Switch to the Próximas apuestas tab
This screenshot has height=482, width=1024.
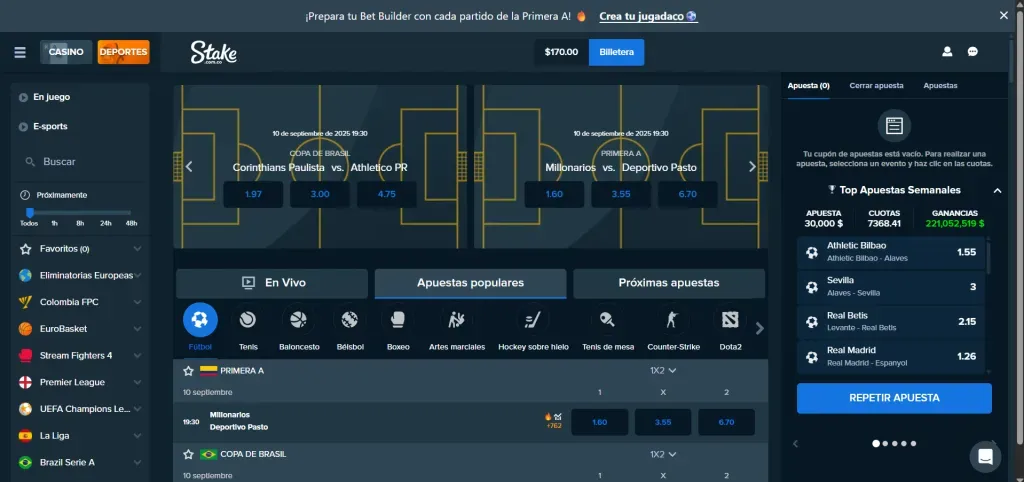pos(668,283)
